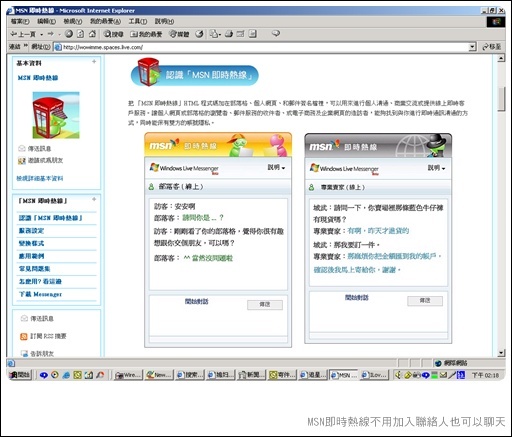The width and height of the screenshot is (512, 437).
Task: Go back with the 上一頁 button
Action: (x=23, y=34)
